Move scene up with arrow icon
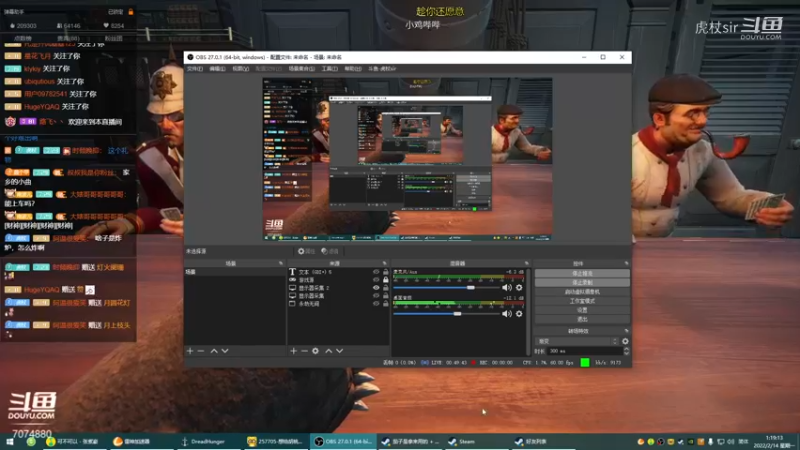This screenshot has width=800, height=450. click(x=214, y=351)
